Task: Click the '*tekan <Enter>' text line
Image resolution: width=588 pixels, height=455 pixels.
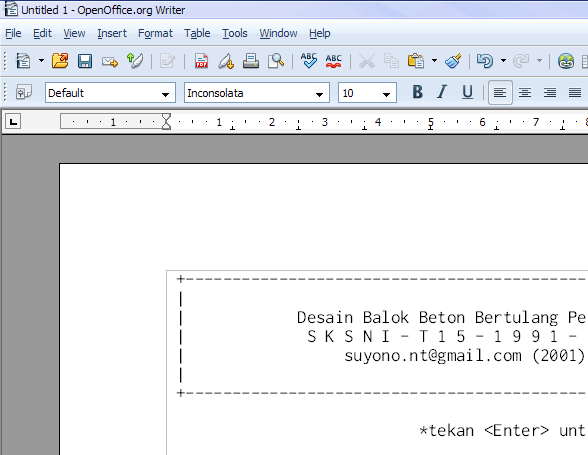Action: [x=484, y=431]
